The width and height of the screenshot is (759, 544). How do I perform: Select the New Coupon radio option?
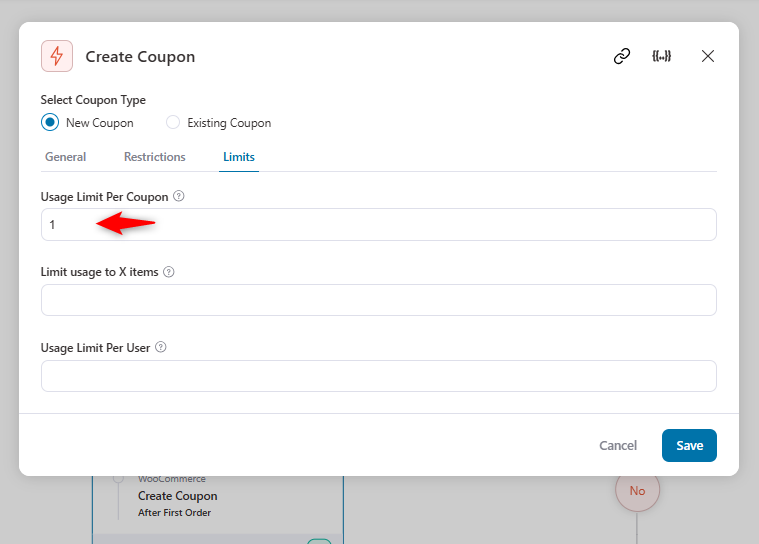point(50,122)
